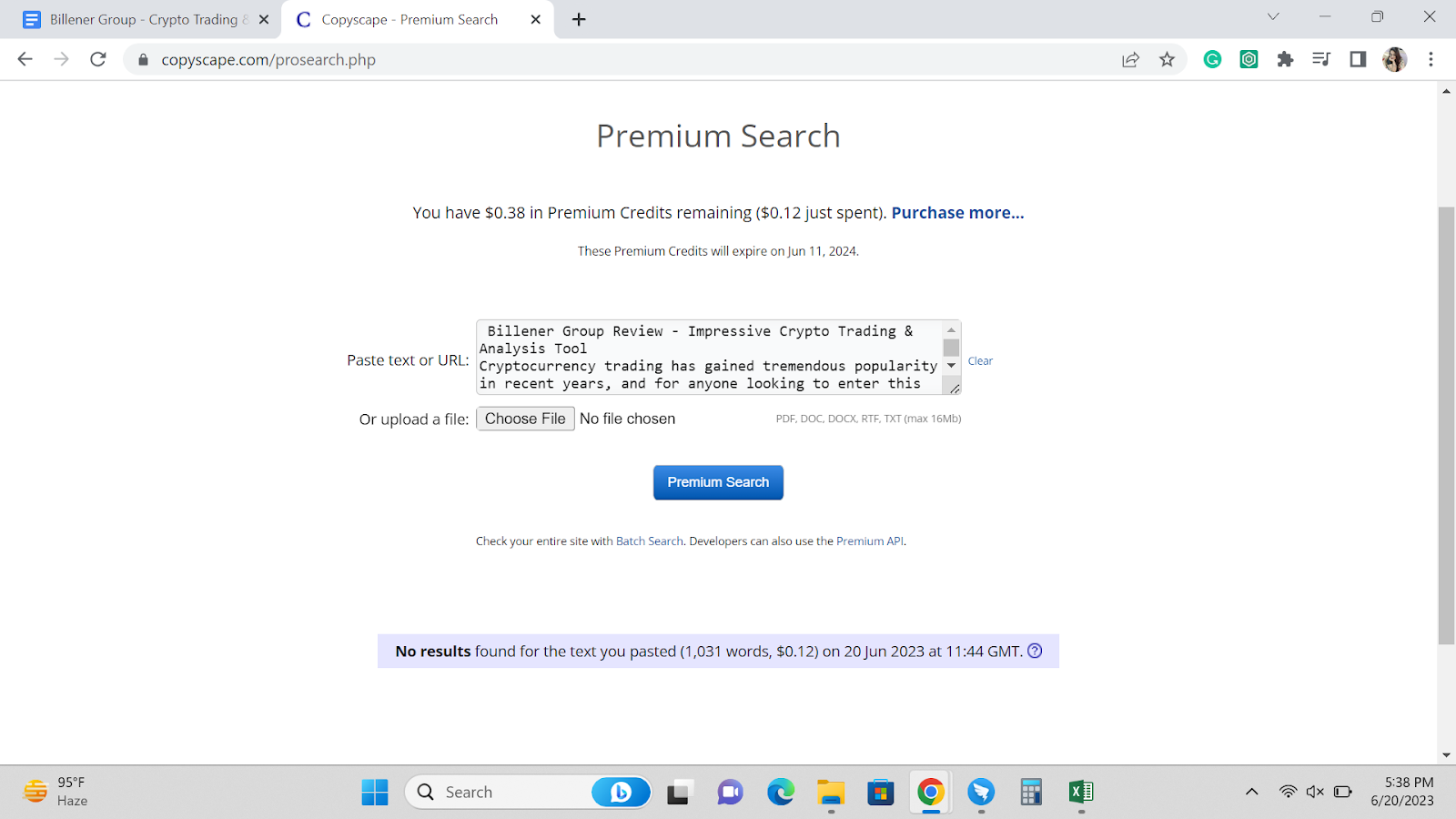This screenshot has width=1456, height=819.
Task: Click the site lock icon in address bar
Action: point(143,60)
